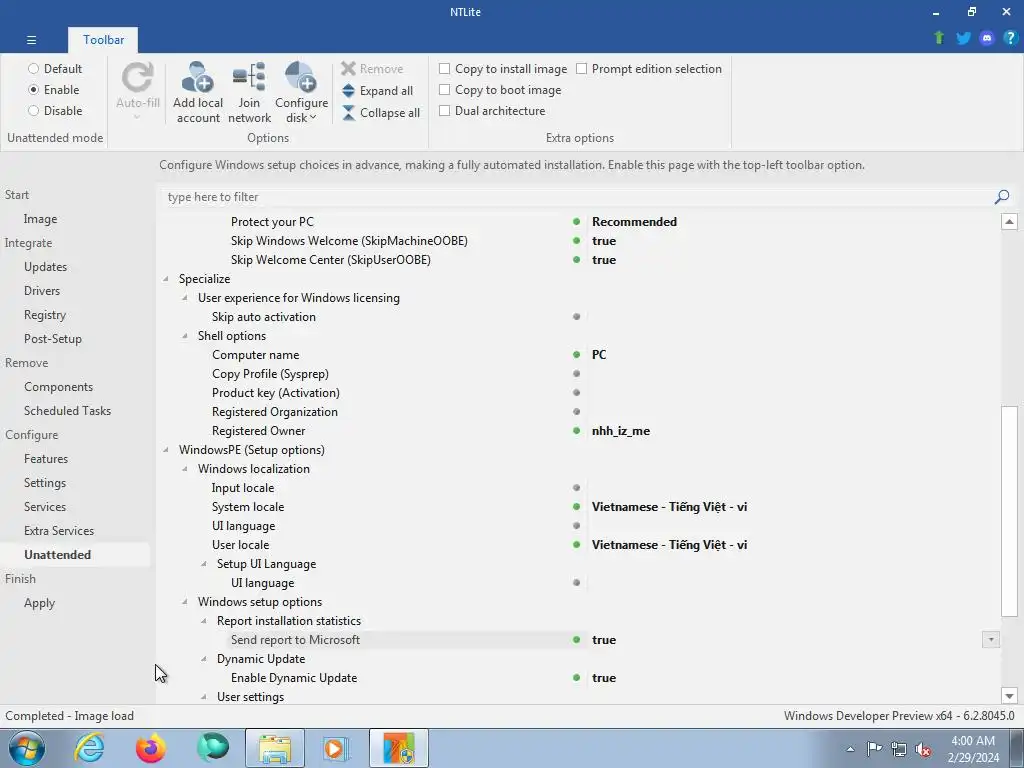Select the Default unattended mode radio
Screen dimensions: 1024x768
pos(33,69)
